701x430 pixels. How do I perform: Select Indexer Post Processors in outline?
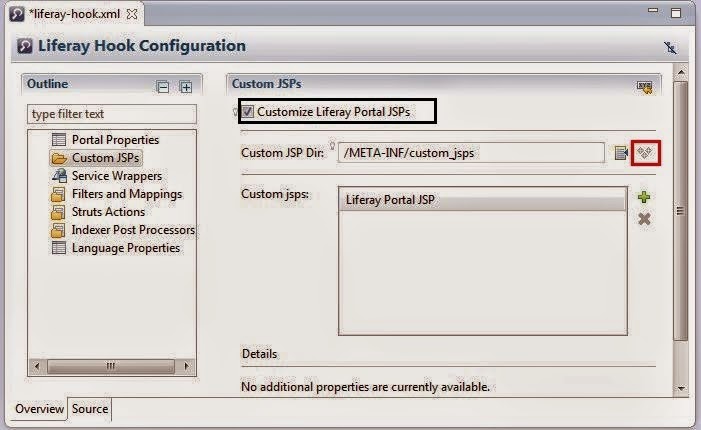pos(133,230)
